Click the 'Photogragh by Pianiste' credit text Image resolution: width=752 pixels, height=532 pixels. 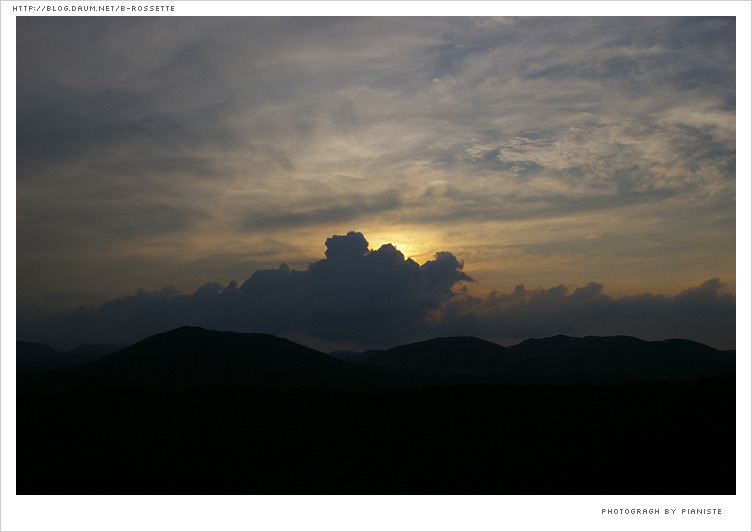point(661,511)
